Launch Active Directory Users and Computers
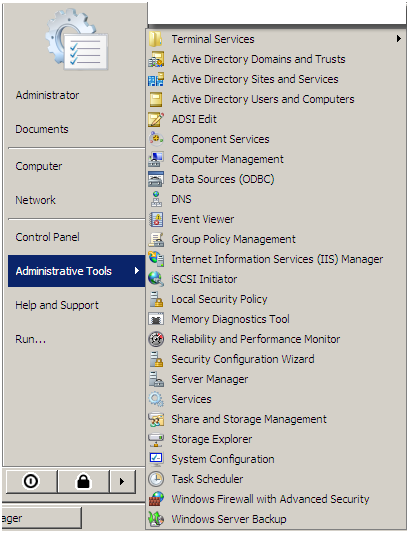Screen dimensions: 409x533 (276, 99)
